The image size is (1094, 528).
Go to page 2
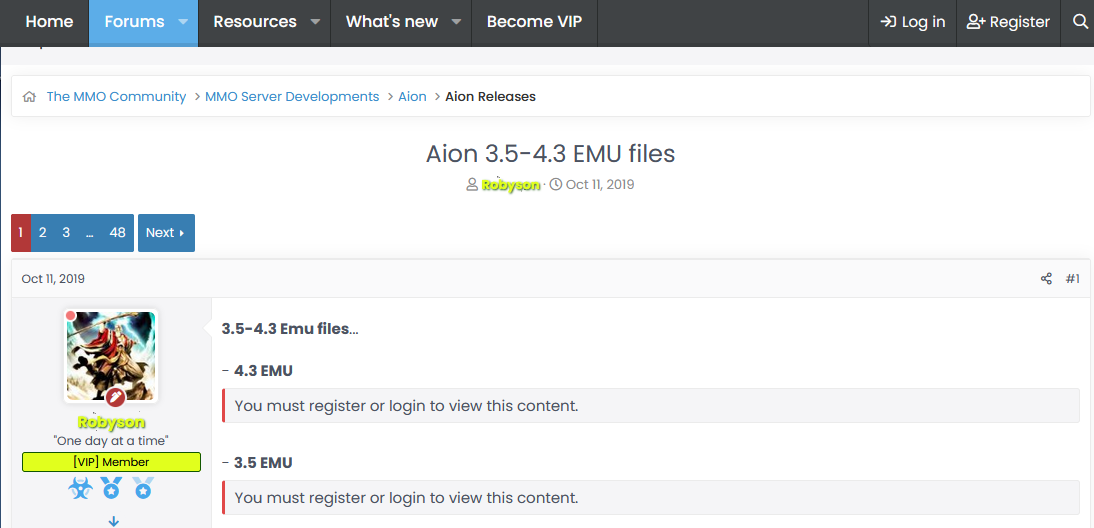coord(43,233)
